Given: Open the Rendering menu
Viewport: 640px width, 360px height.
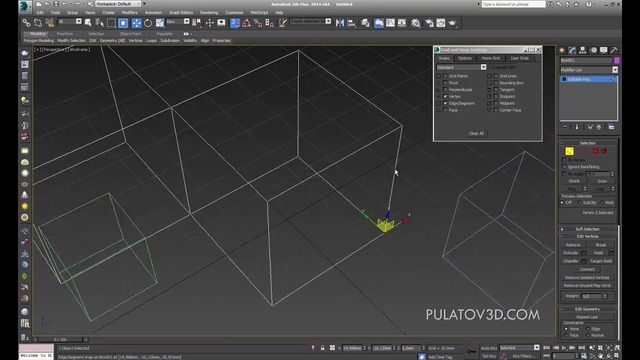Looking at the screenshot, I should [209, 13].
